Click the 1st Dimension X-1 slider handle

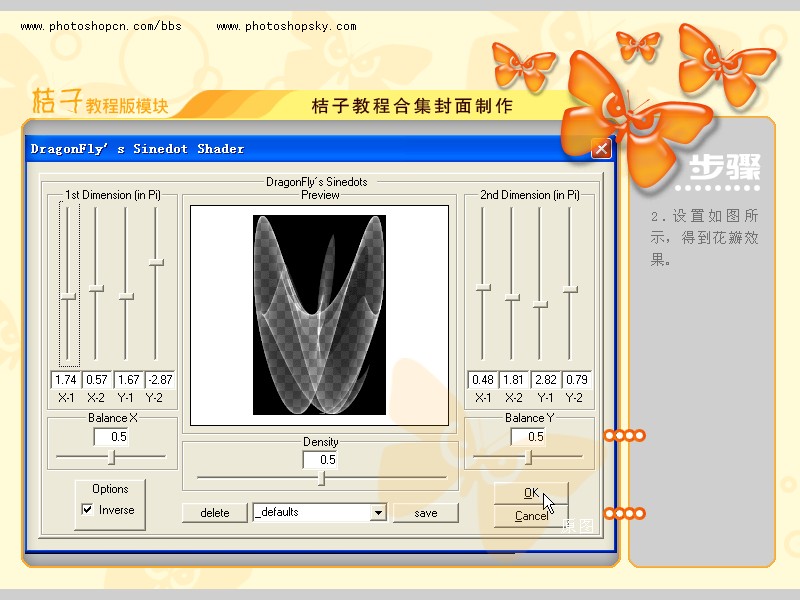click(x=68, y=296)
